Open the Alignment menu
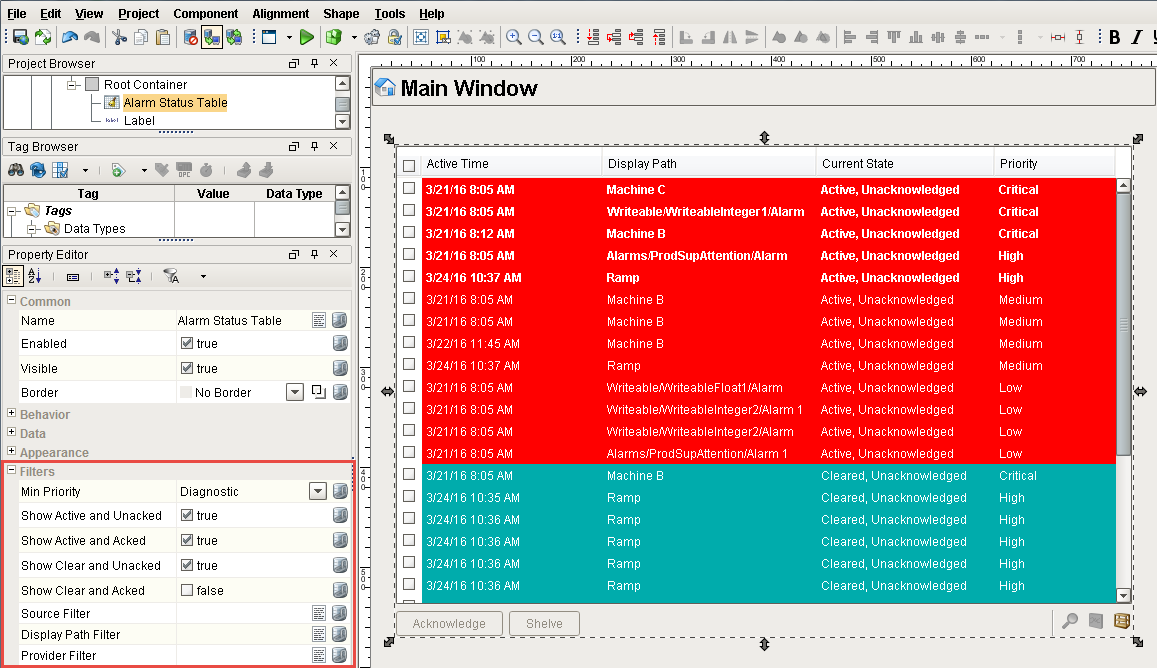The width and height of the screenshot is (1157, 668). point(280,13)
